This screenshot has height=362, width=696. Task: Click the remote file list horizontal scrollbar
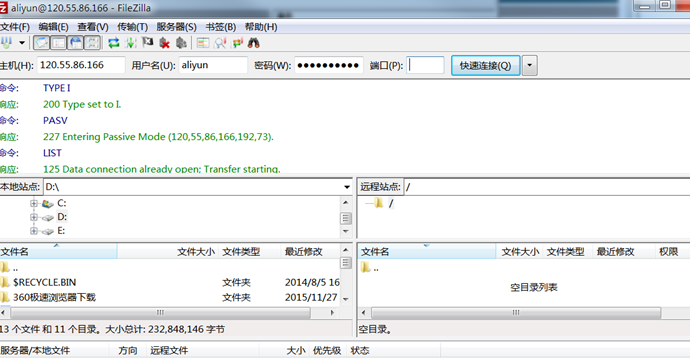click(516, 313)
